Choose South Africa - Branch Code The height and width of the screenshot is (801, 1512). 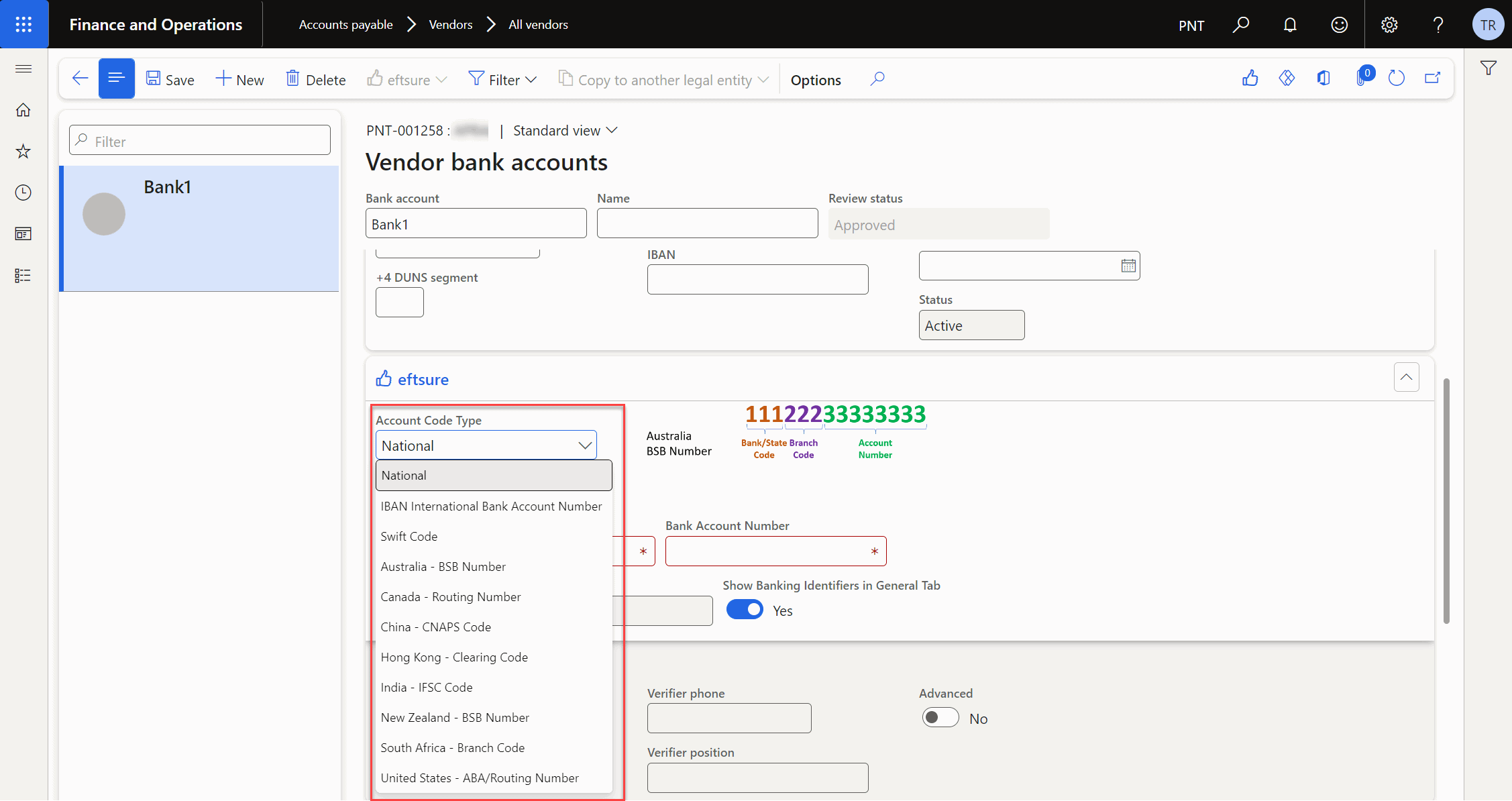[494, 748]
